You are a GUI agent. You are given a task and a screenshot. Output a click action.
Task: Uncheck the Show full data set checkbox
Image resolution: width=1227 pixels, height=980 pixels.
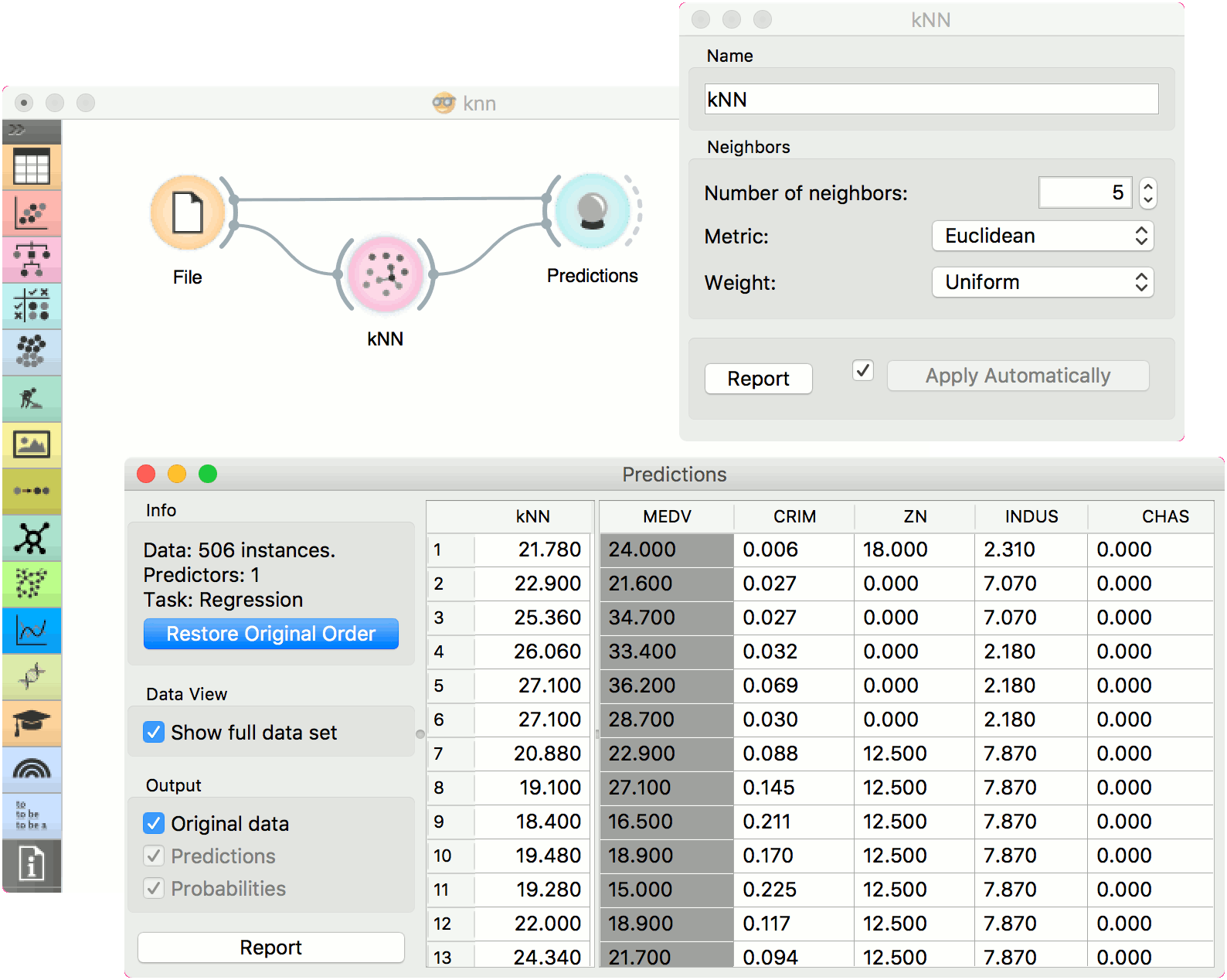pyautogui.click(x=154, y=732)
